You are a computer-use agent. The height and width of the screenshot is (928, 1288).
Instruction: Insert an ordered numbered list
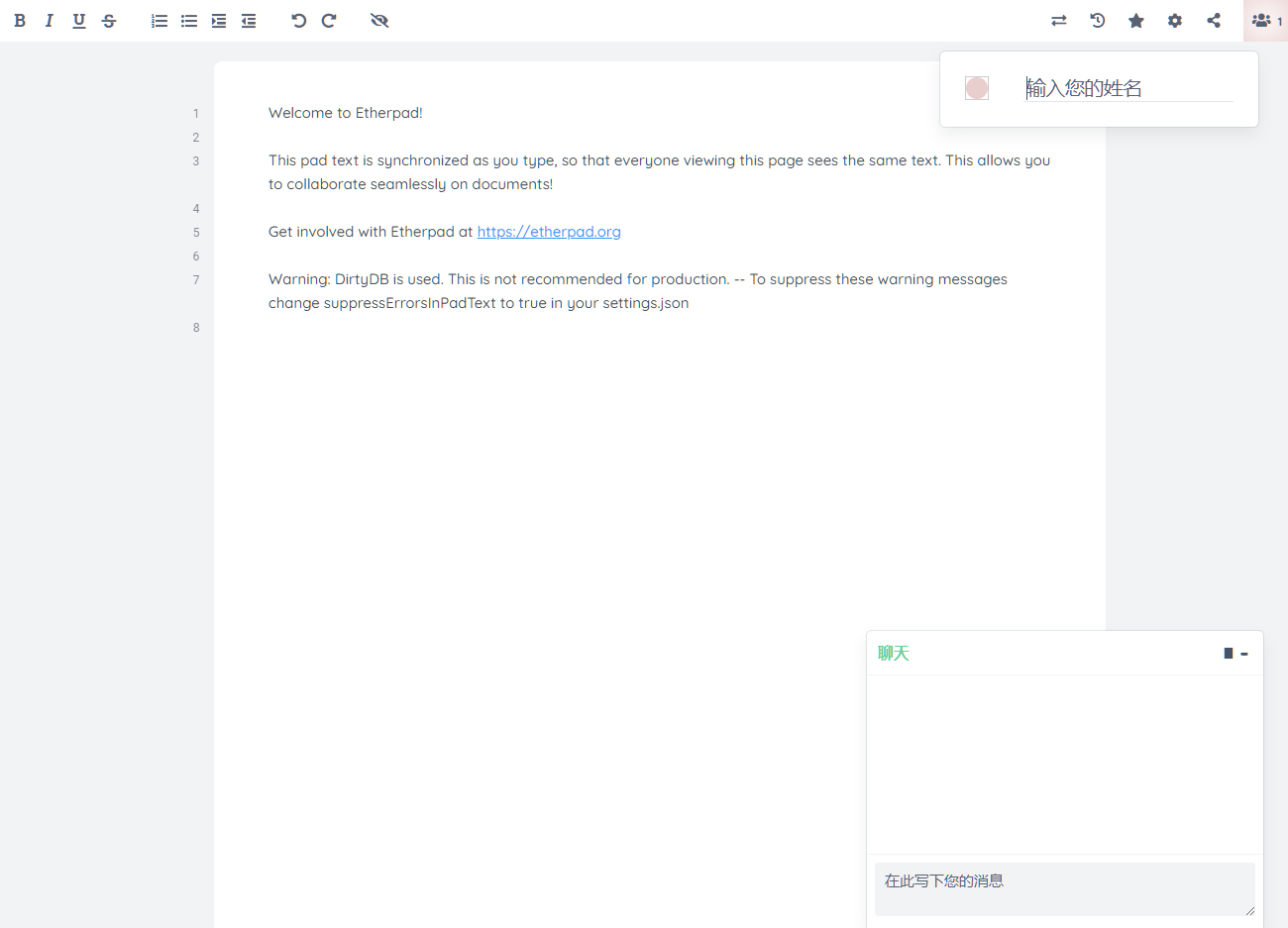pos(160,21)
